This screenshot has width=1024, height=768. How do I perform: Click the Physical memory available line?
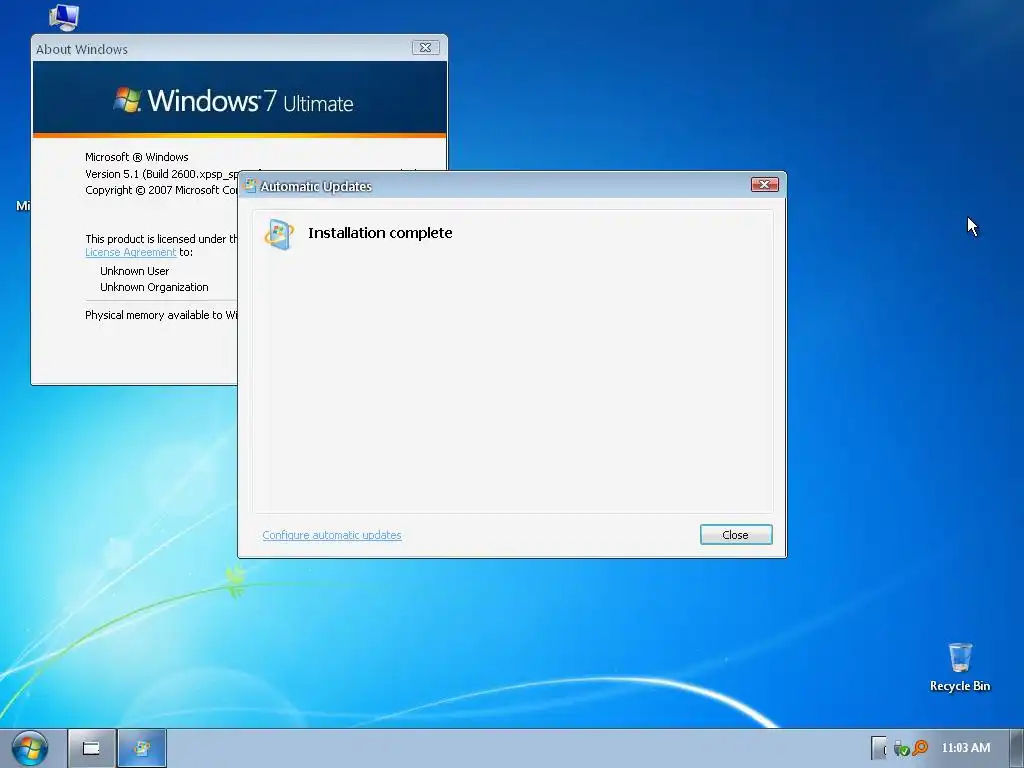coord(161,315)
